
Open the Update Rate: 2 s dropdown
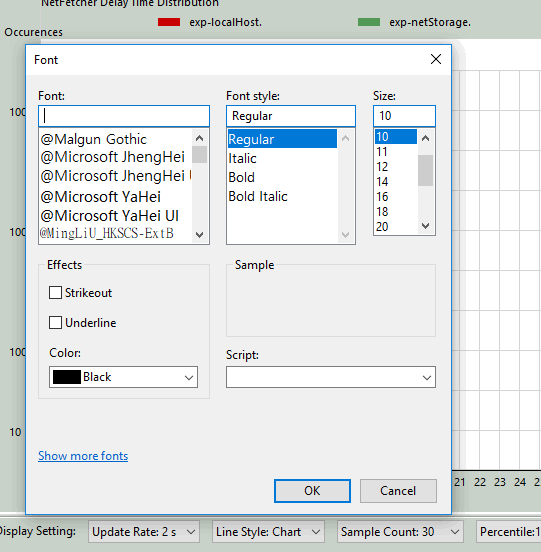pyautogui.click(x=144, y=532)
